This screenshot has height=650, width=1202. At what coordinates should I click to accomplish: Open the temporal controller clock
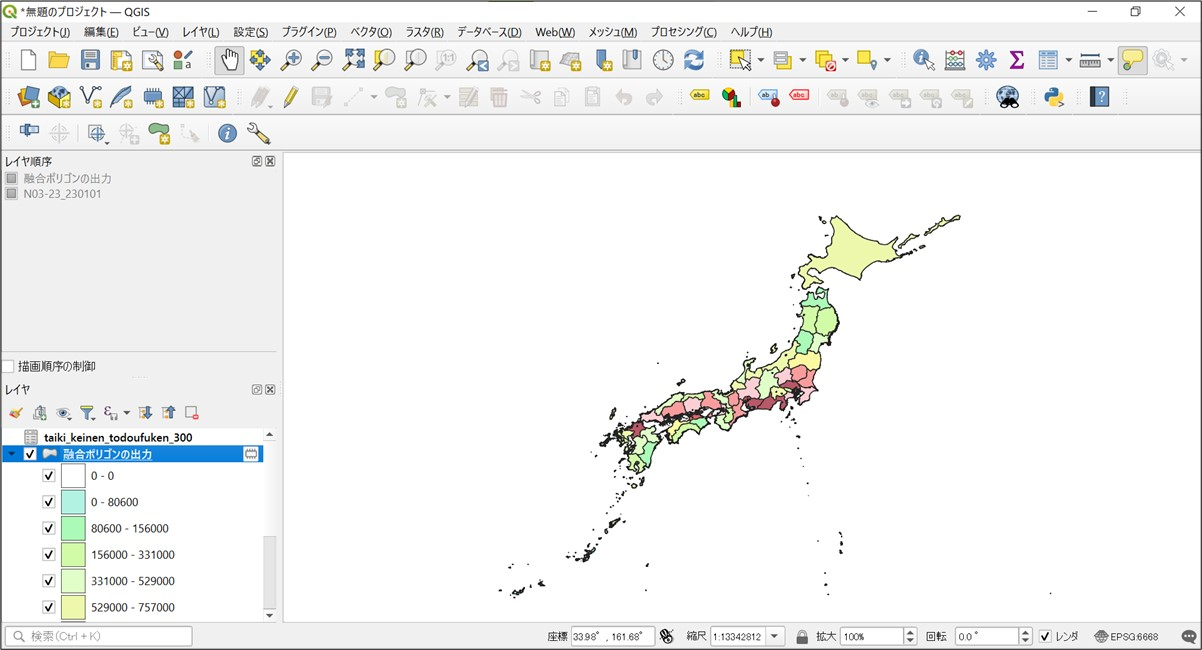663,60
